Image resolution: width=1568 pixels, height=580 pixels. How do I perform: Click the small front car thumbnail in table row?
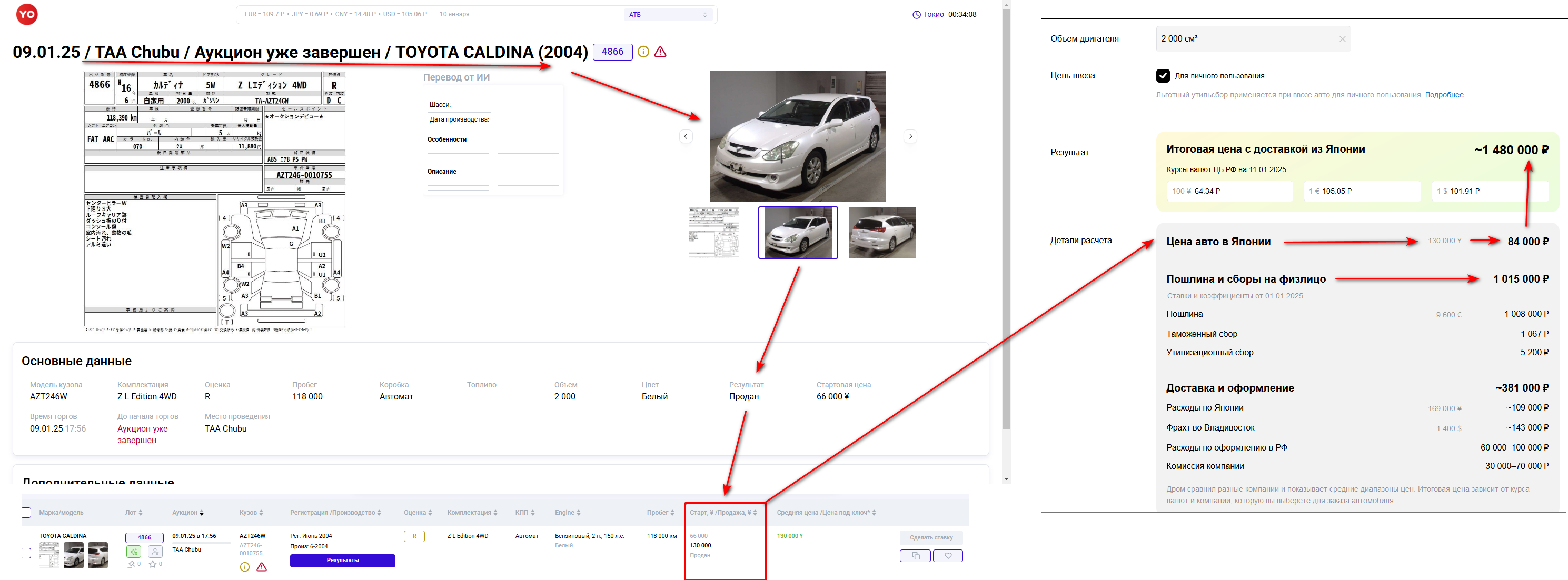tap(74, 555)
